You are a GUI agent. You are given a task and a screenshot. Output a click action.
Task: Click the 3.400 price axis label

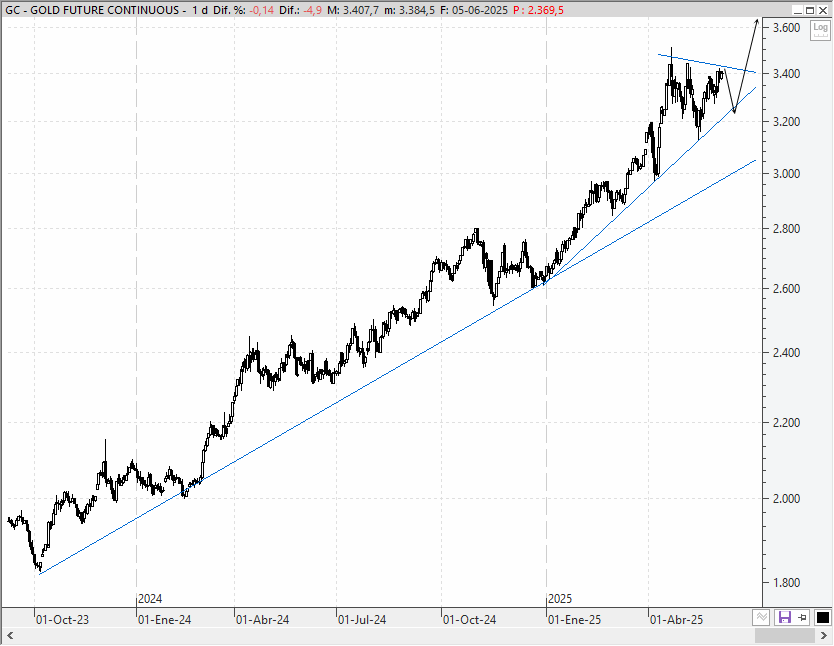click(786, 74)
